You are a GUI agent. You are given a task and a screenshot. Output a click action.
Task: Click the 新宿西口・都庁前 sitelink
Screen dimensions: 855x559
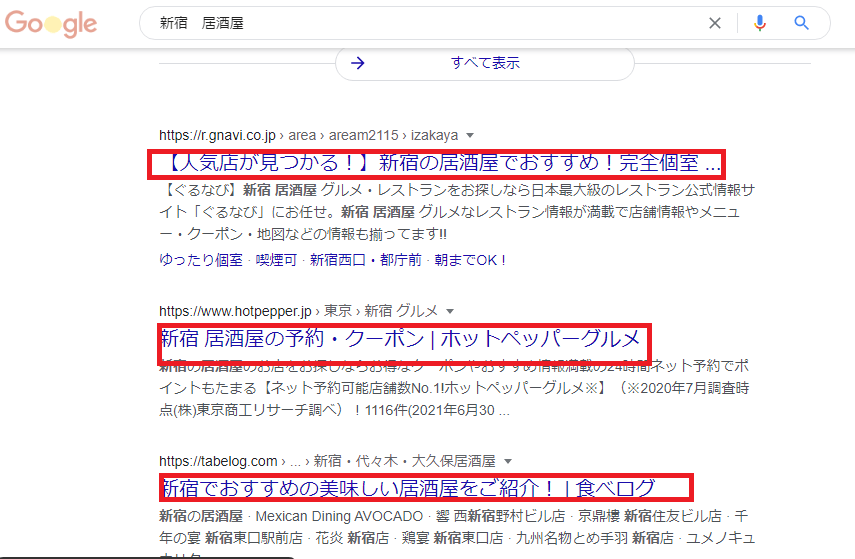pyautogui.click(x=365, y=260)
